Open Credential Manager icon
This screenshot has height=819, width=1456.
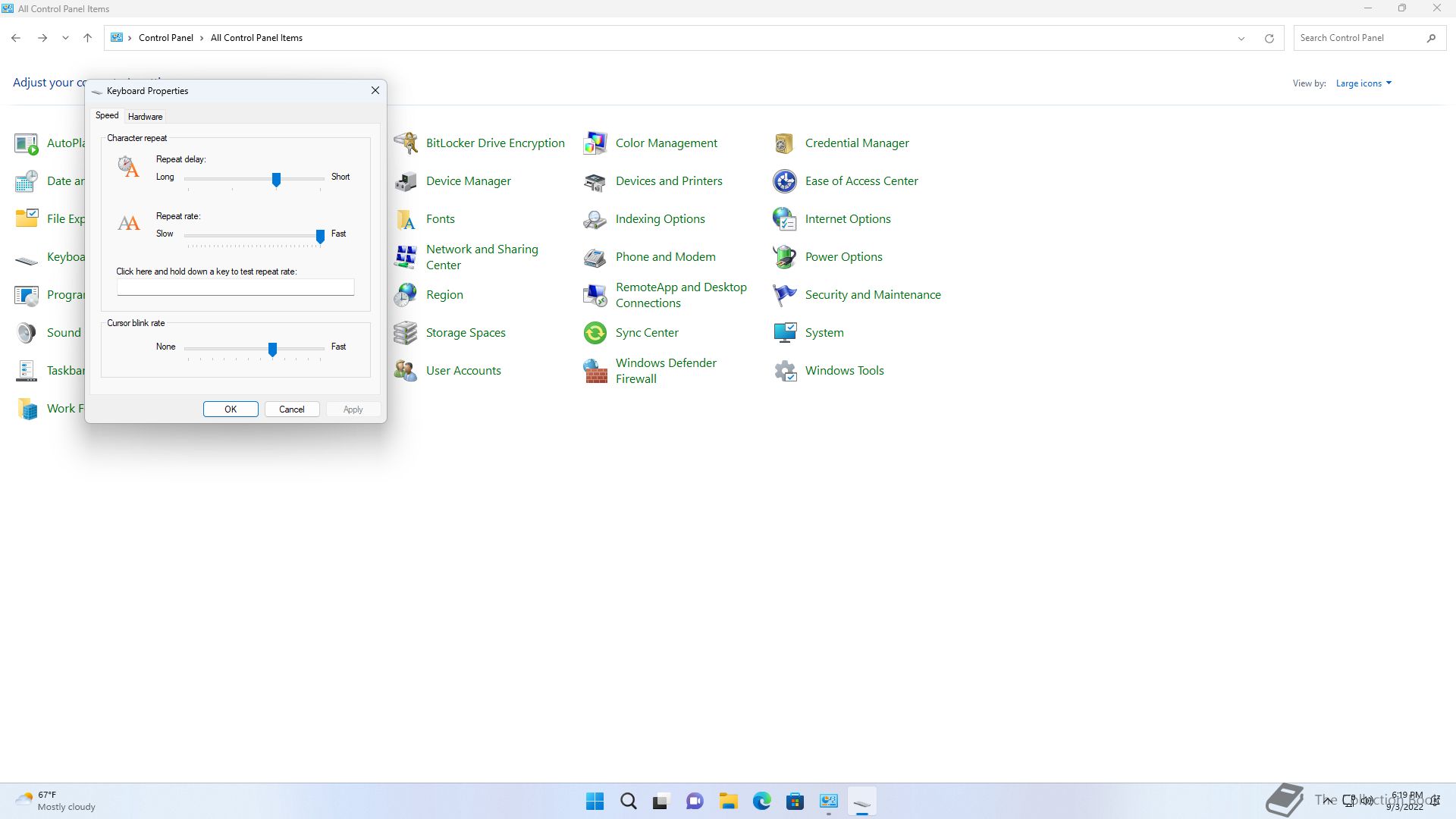coord(785,143)
